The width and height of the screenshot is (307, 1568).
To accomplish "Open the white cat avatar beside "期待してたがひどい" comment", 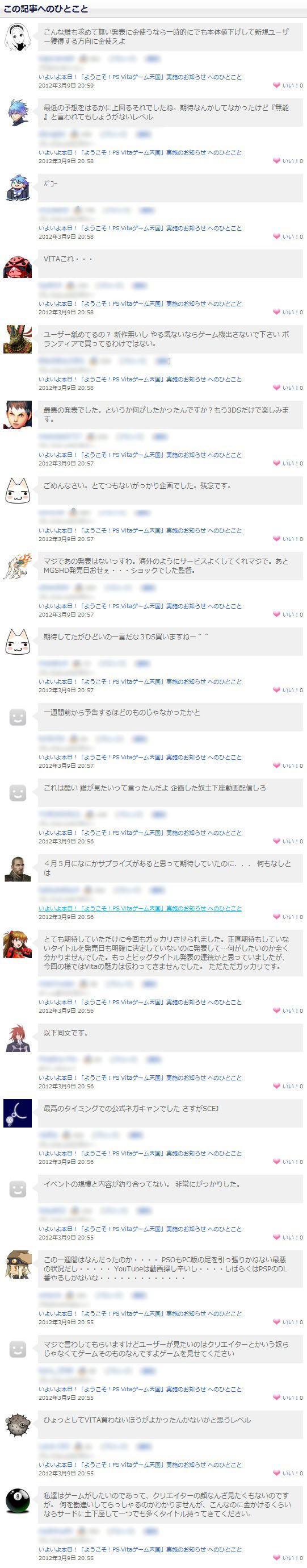I will (18, 642).
